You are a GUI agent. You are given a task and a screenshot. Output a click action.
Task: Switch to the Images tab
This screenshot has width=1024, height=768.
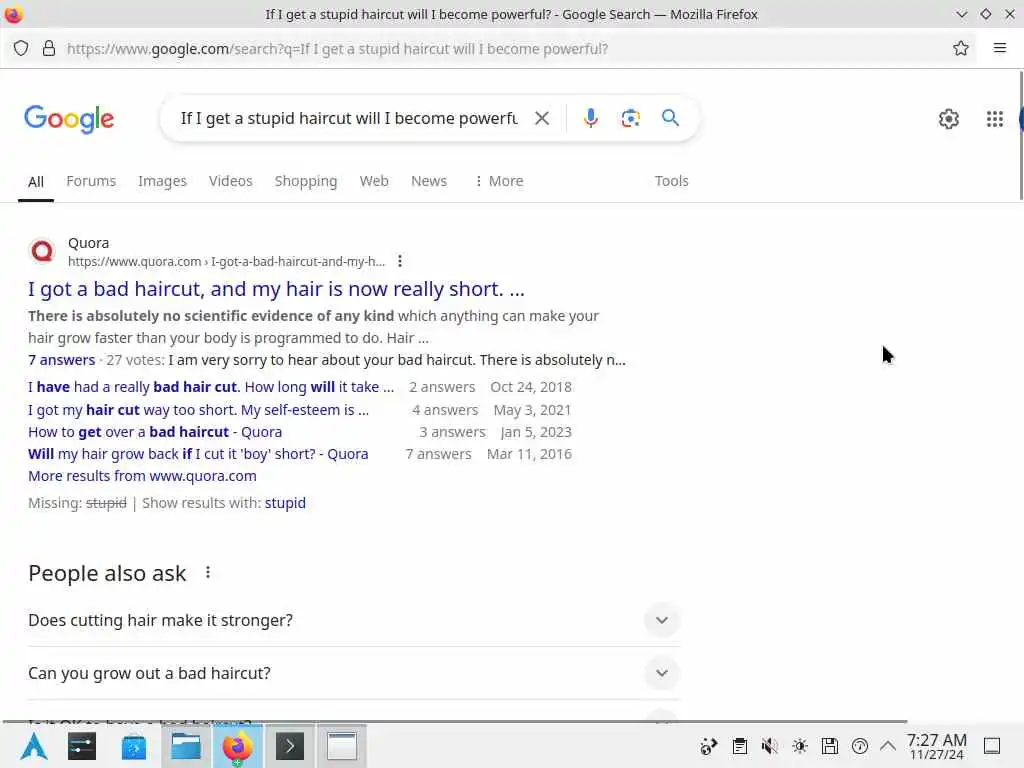click(162, 181)
